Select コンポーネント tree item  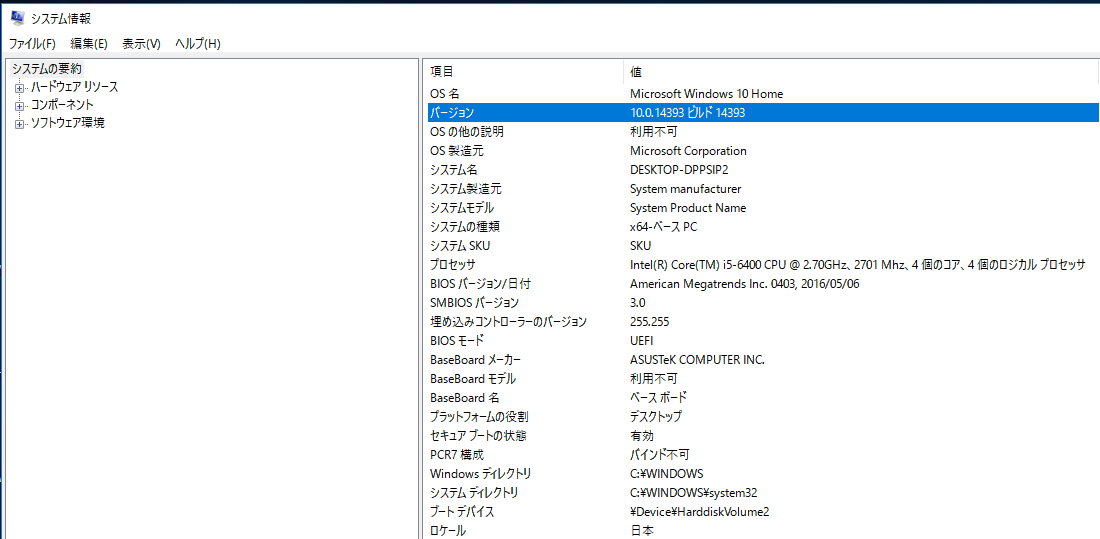[x=62, y=105]
